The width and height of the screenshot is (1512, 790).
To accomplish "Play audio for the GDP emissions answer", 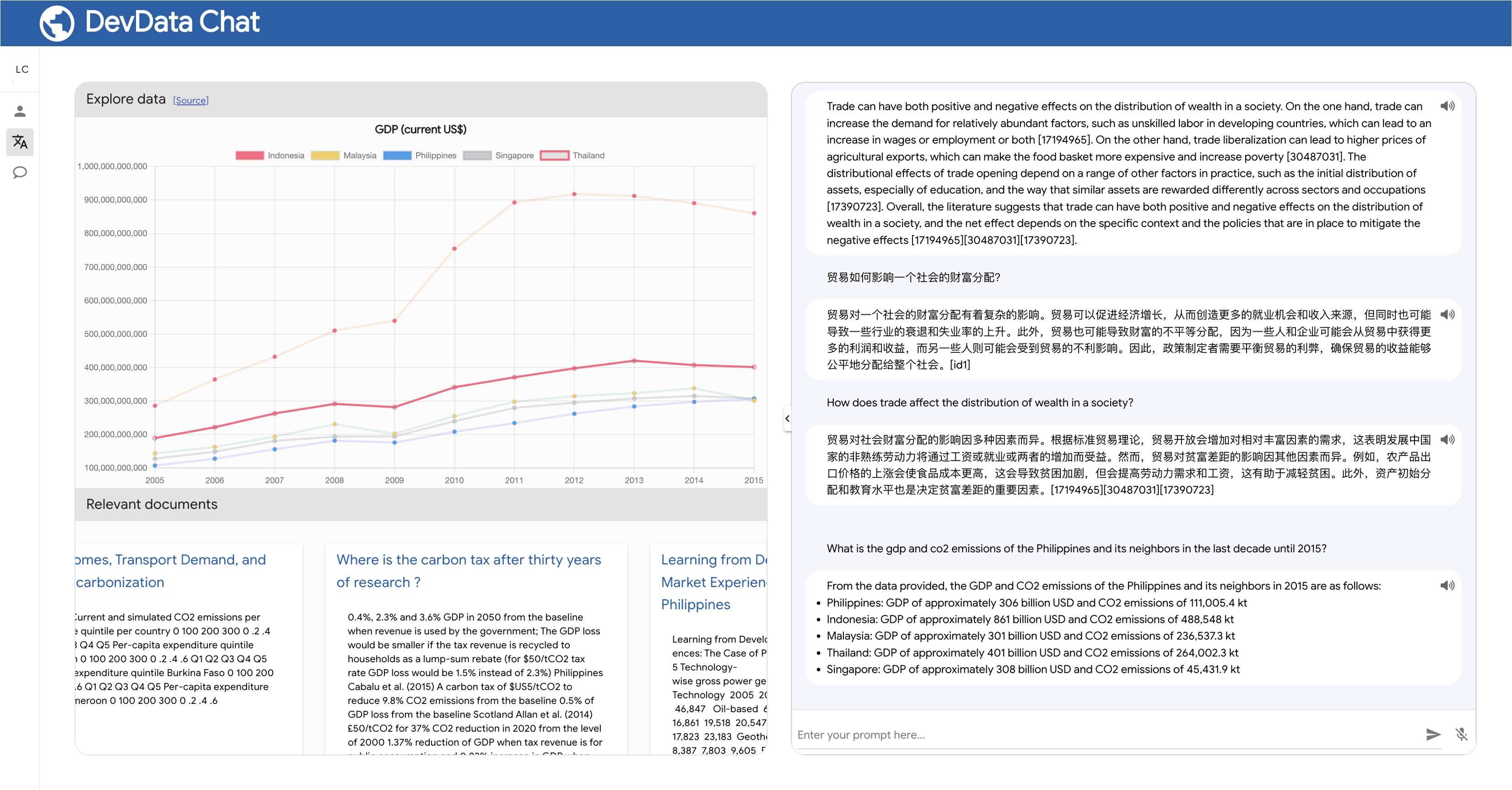I will click(1448, 585).
